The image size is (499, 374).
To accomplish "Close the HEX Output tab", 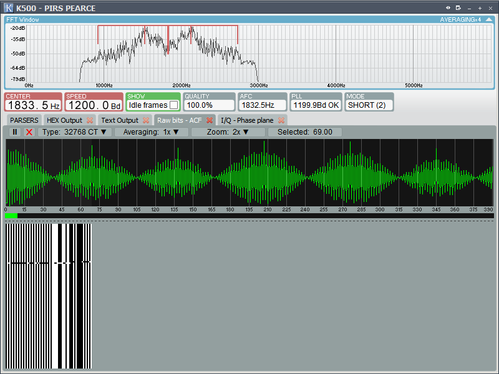I will click(x=90, y=120).
